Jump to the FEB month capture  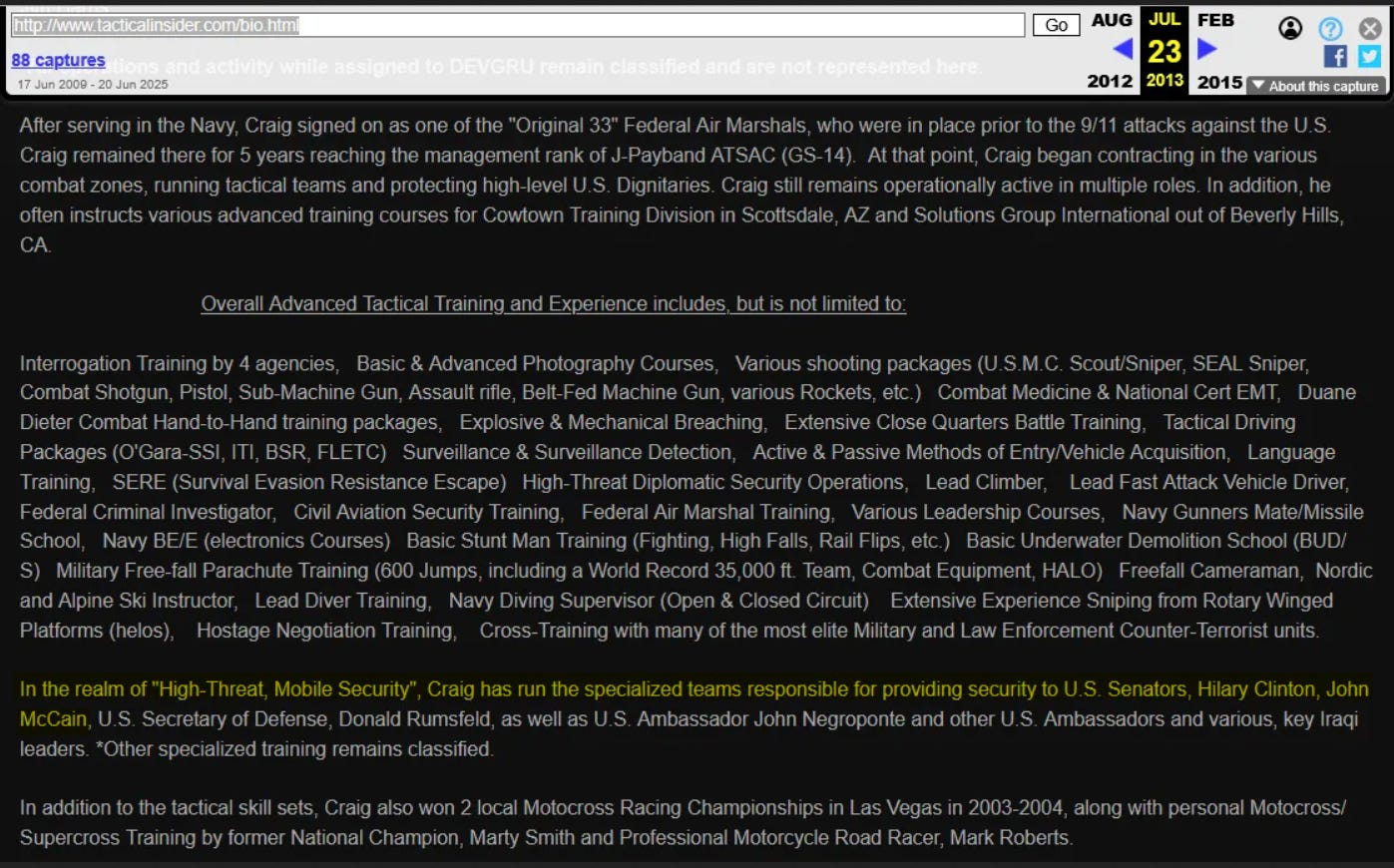tap(1215, 20)
